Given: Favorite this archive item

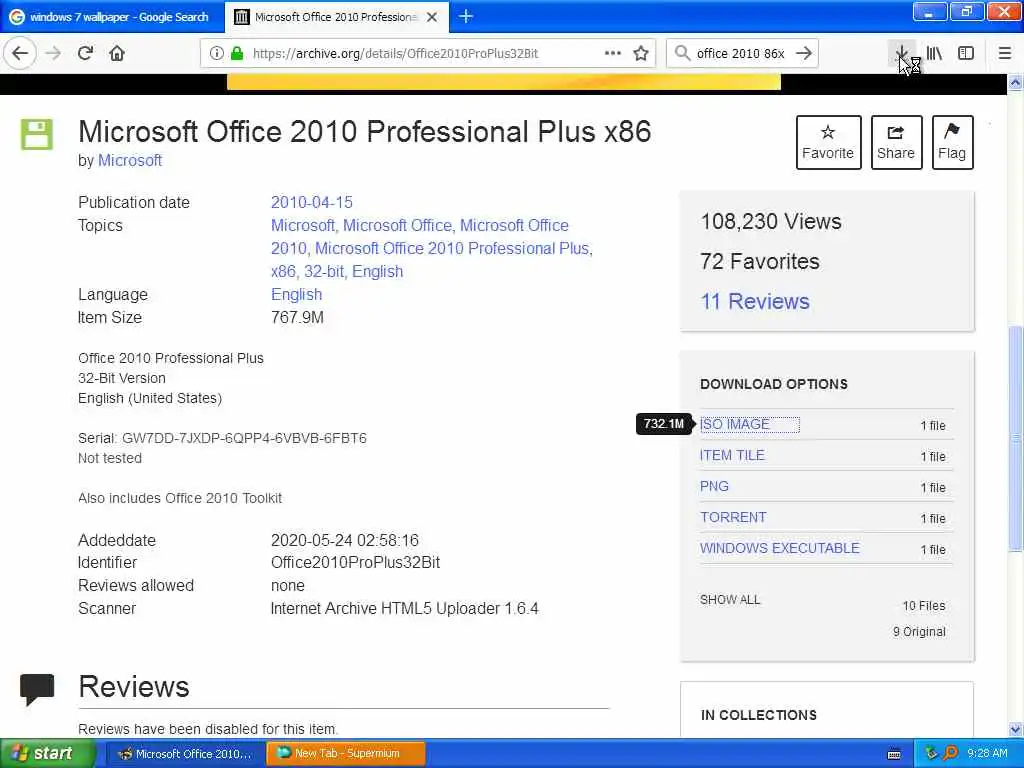Looking at the screenshot, I should tap(828, 142).
